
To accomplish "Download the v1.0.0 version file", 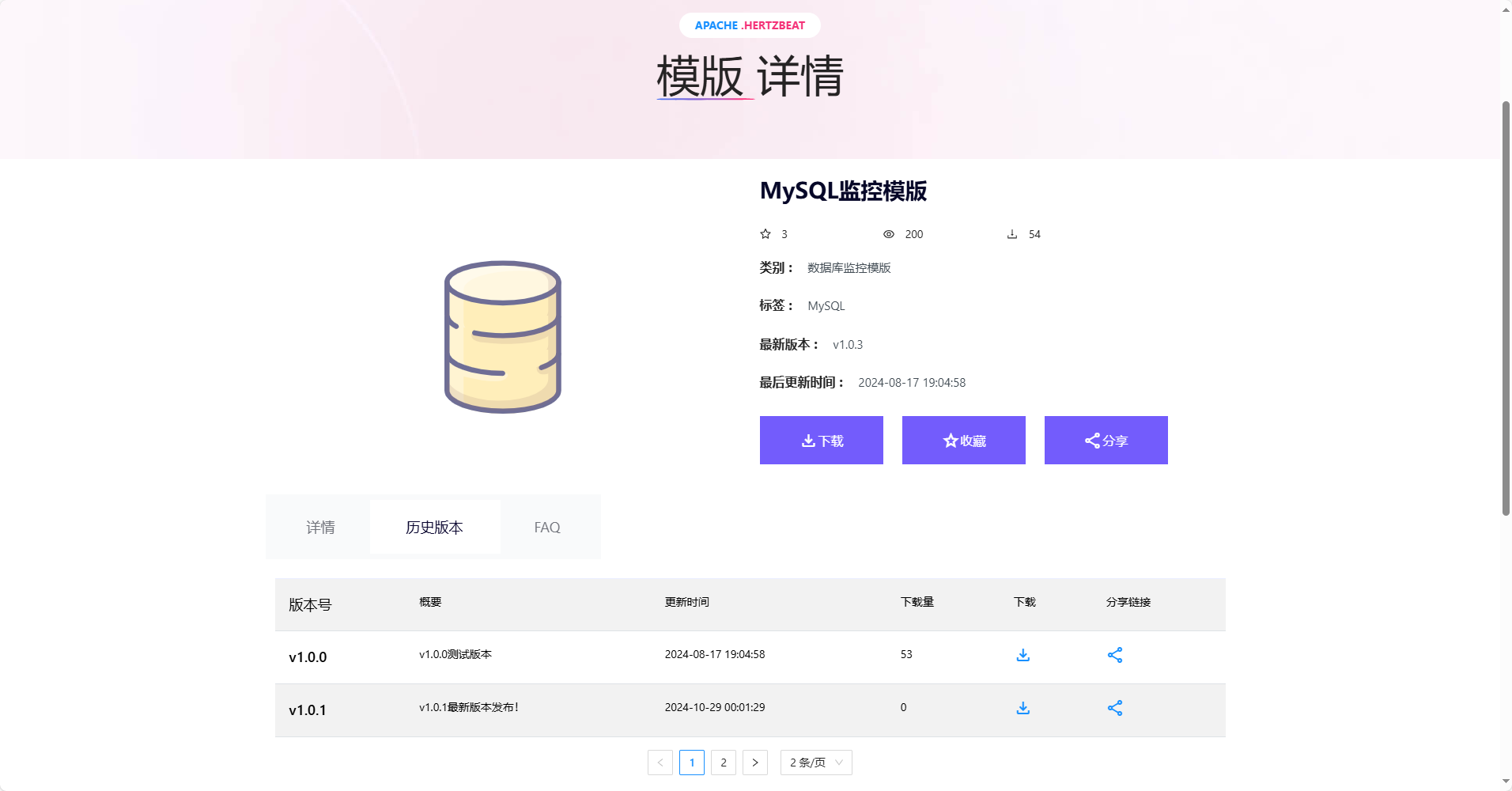I will click(1022, 655).
